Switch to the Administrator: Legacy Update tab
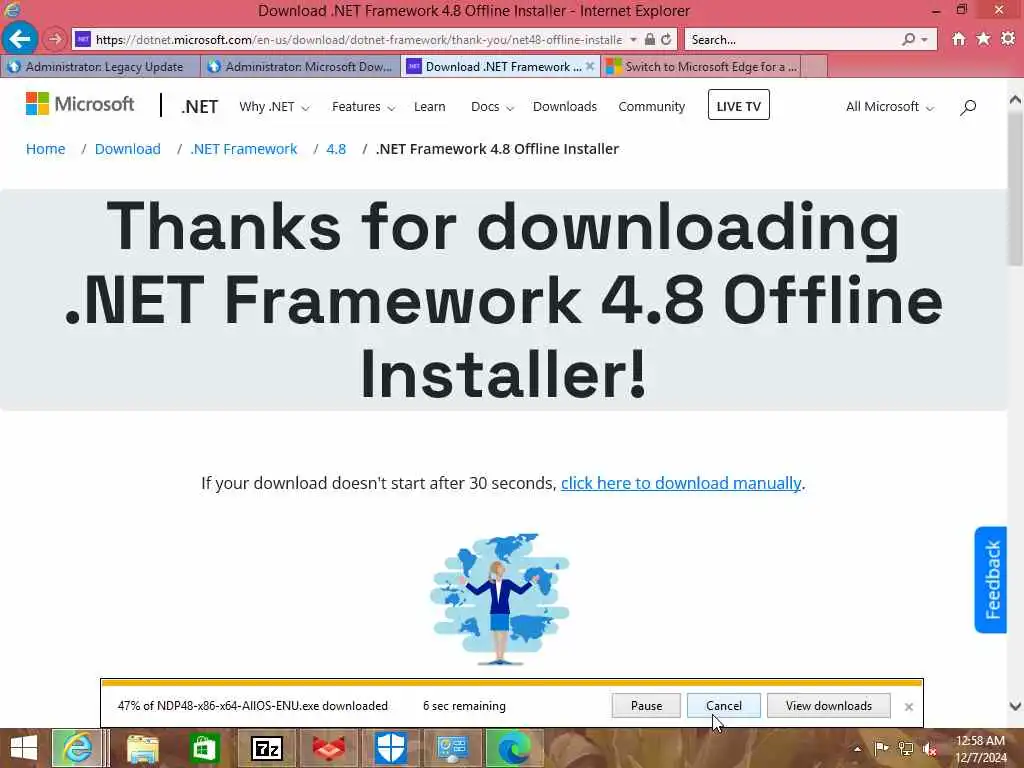The width and height of the screenshot is (1024, 768). click(101, 67)
